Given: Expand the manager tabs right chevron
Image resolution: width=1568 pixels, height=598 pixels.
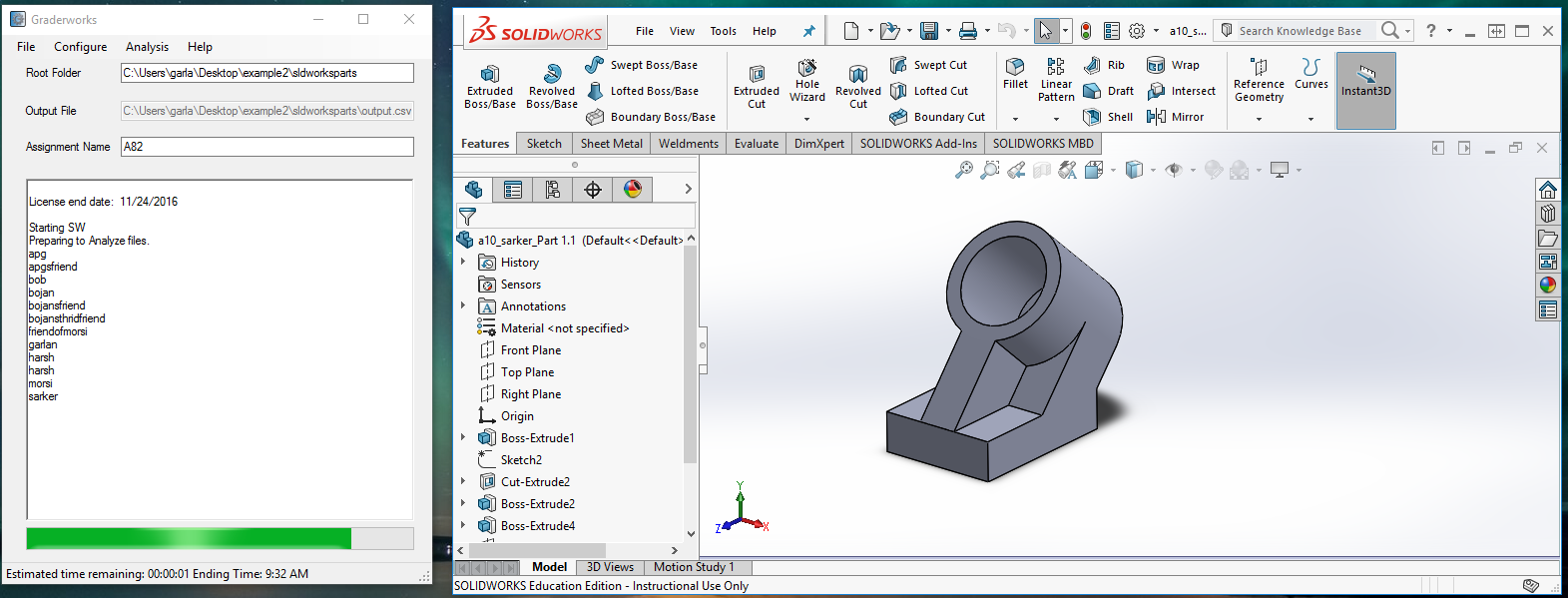Looking at the screenshot, I should (x=688, y=190).
